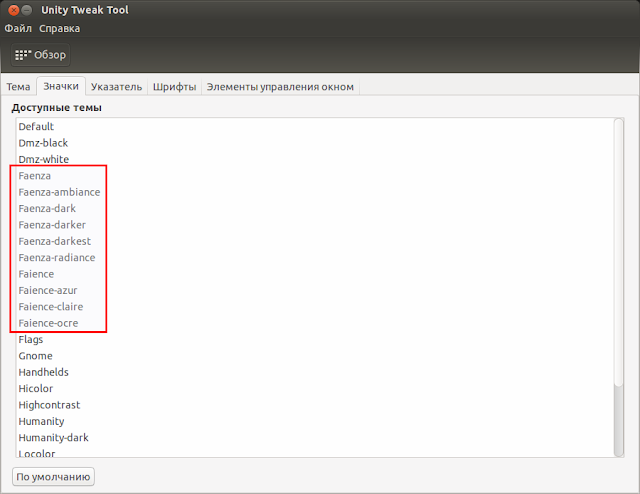
Task: Select the Highcontrast theme
Action: point(315,405)
